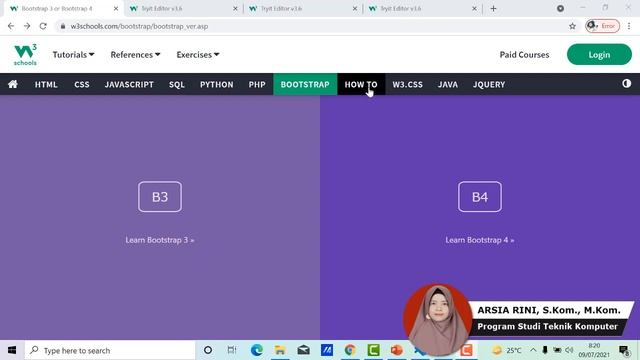Open the clock and date 09/07/2021
This screenshot has height=360, width=640.
(594, 350)
